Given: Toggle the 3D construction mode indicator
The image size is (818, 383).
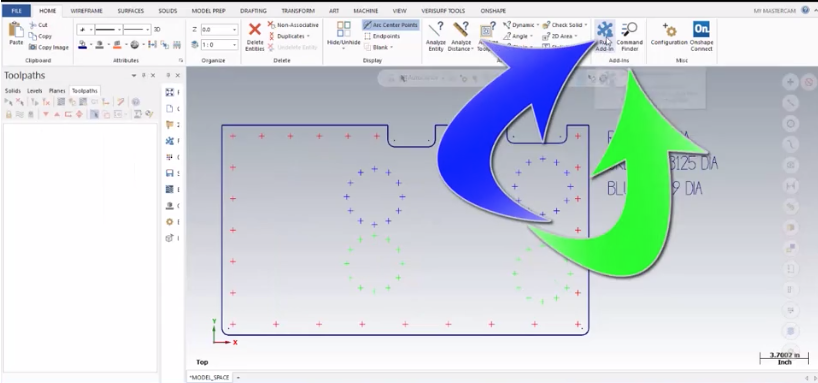Looking at the screenshot, I should click(157, 30).
